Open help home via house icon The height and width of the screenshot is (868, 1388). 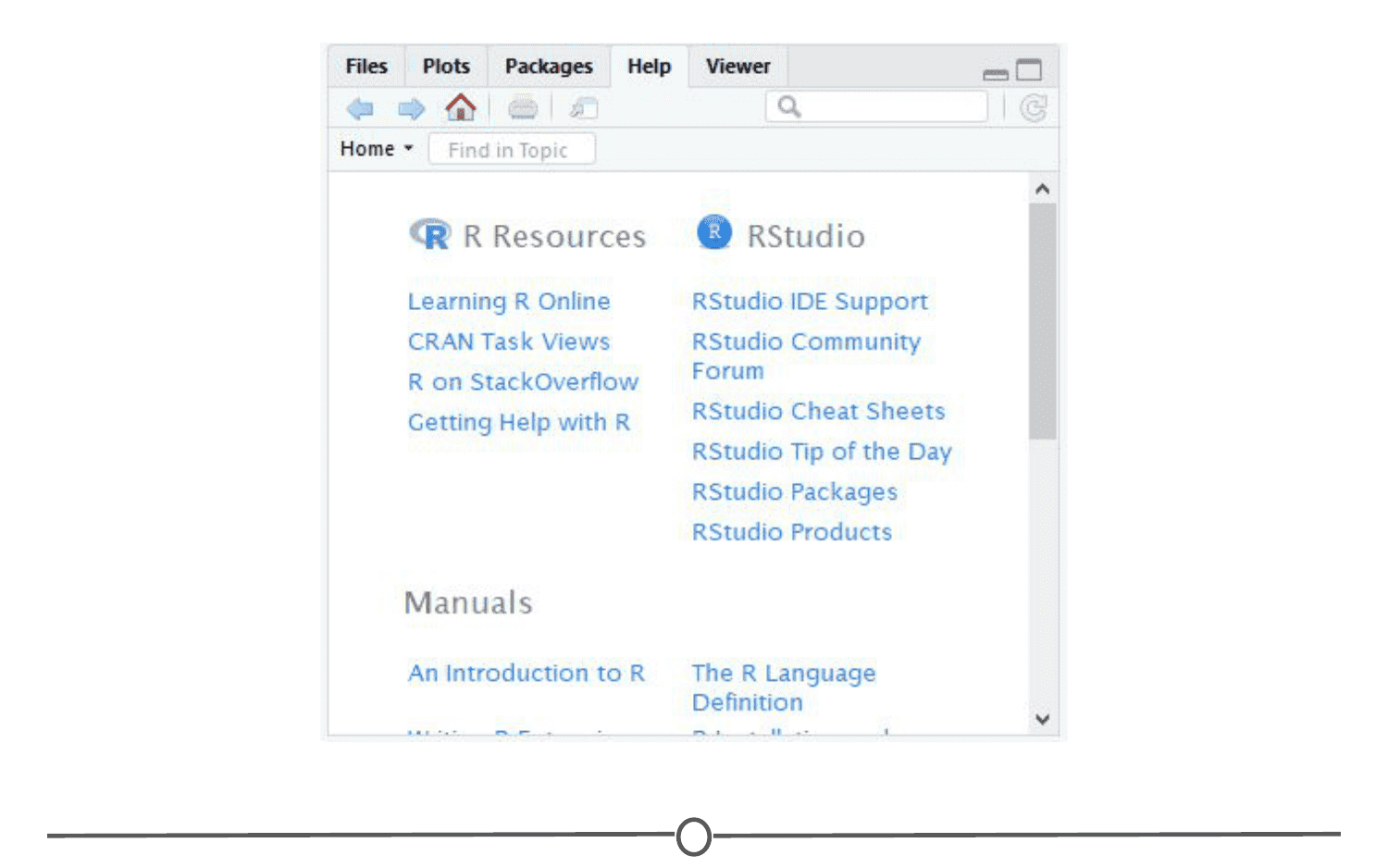tap(461, 107)
